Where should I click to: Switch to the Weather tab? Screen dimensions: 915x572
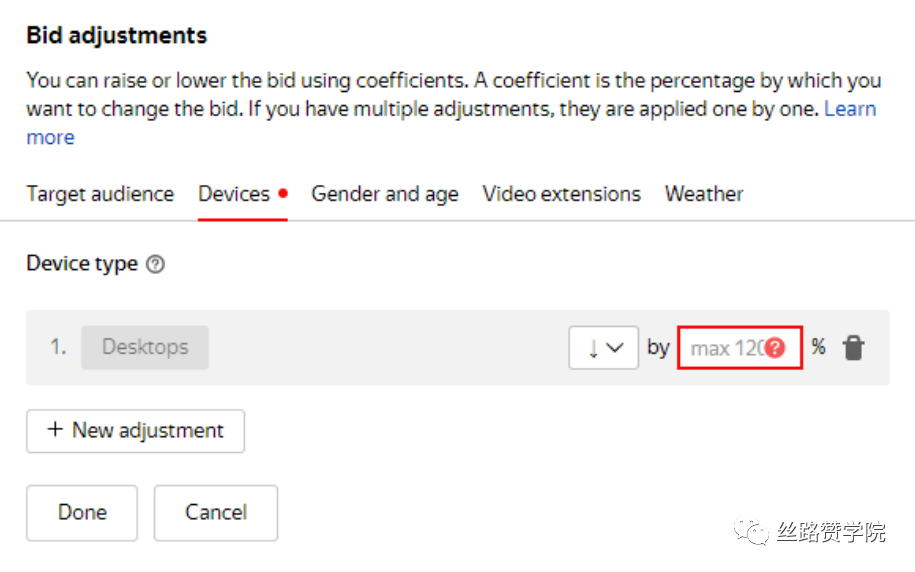point(704,194)
